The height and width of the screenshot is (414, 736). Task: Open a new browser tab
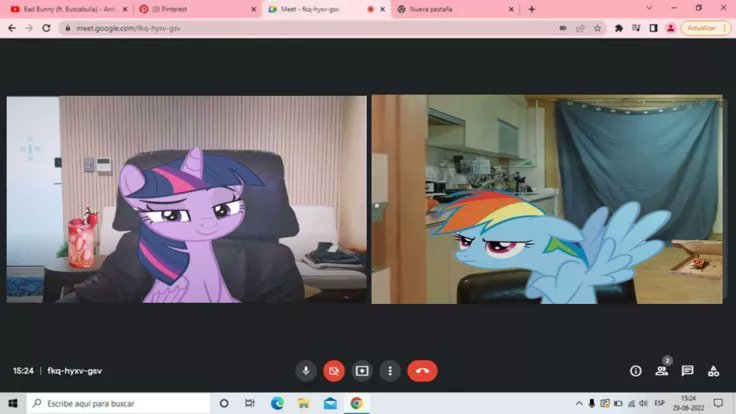[531, 9]
